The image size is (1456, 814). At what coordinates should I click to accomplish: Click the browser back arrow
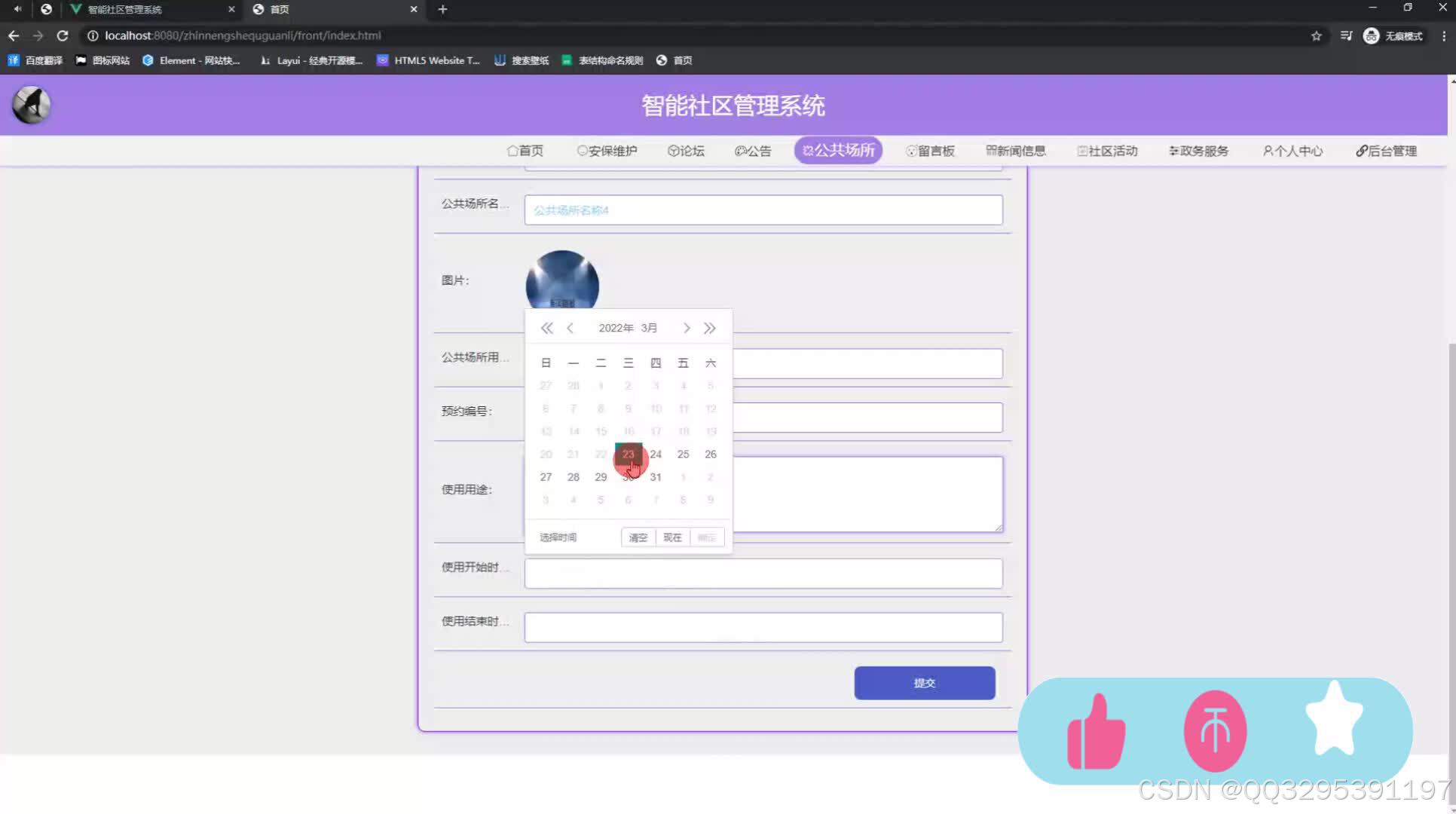[x=14, y=35]
